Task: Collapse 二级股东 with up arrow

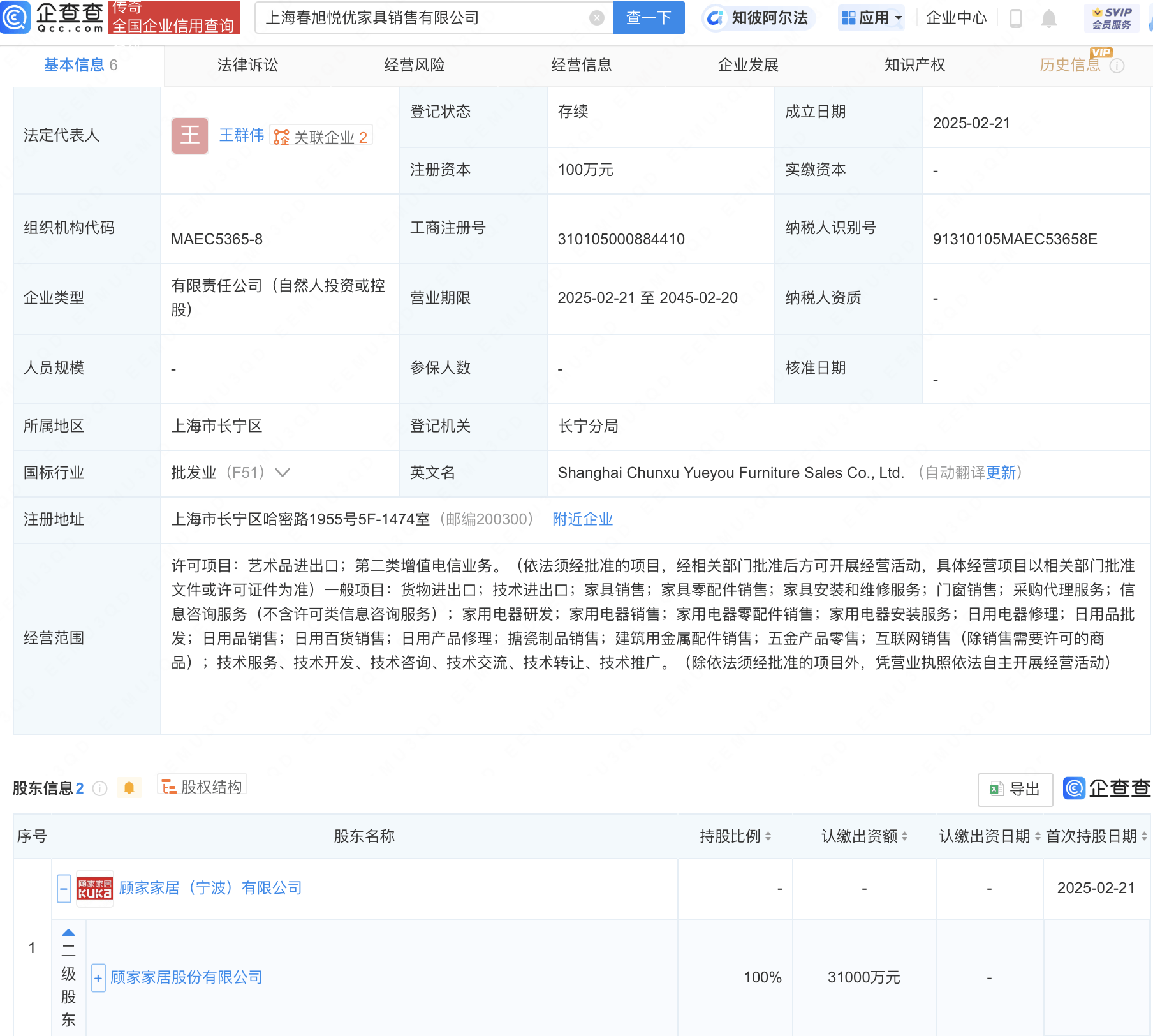Action: [69, 933]
